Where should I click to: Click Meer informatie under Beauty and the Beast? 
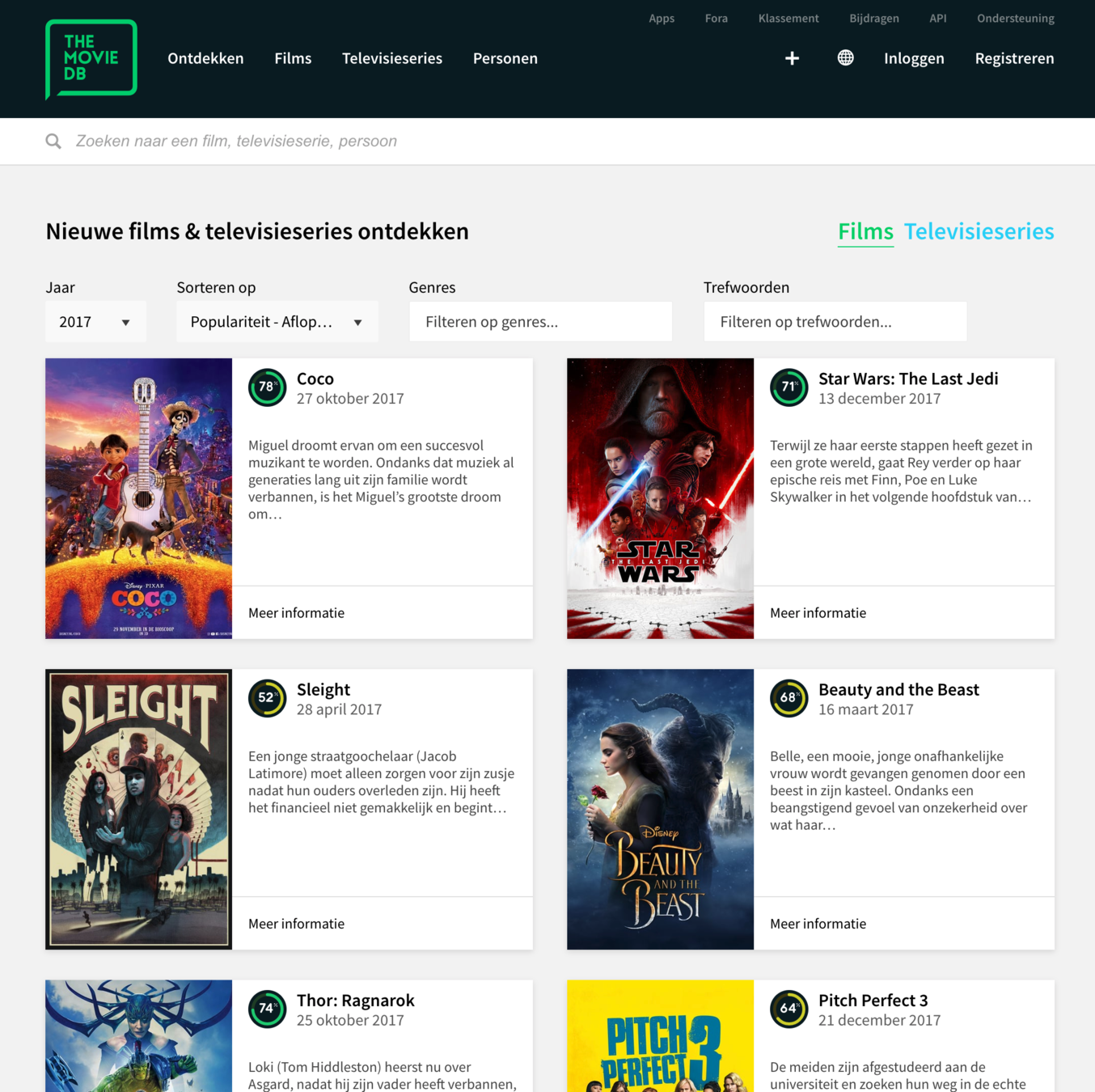(x=818, y=924)
